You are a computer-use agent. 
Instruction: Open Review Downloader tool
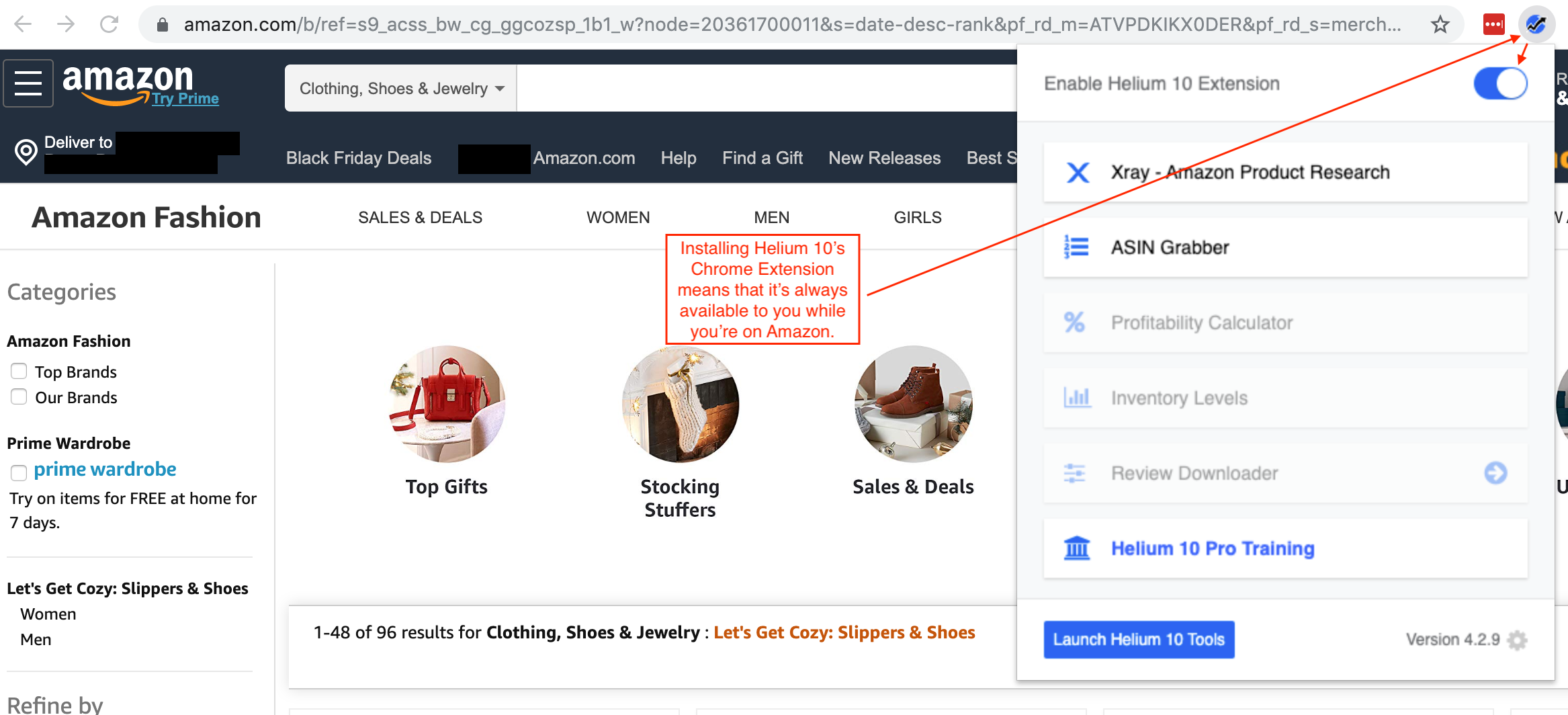point(1285,473)
